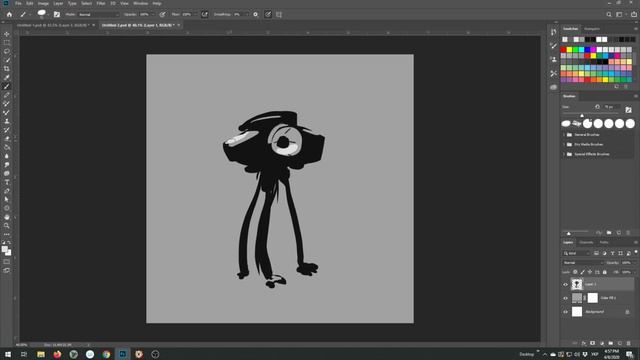This screenshot has width=640, height=360.
Task: Open the Filter menu
Action: 101,3
